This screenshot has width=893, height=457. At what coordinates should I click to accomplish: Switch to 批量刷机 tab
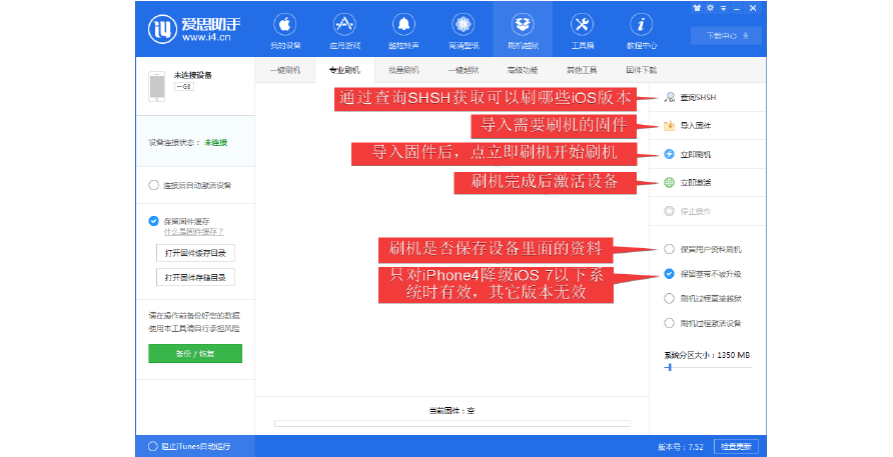pyautogui.click(x=404, y=70)
